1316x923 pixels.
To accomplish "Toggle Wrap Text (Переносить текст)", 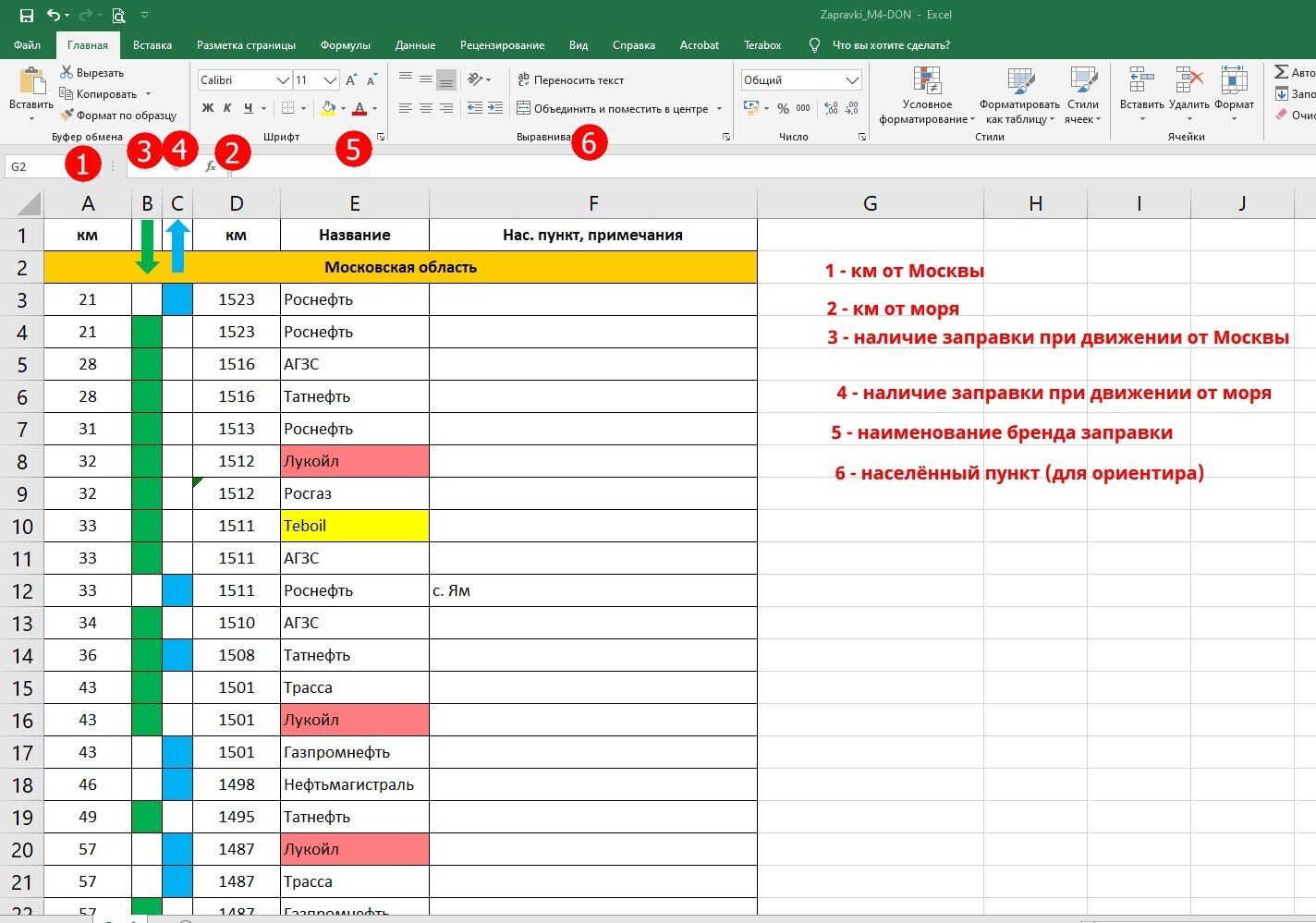I will click(570, 80).
